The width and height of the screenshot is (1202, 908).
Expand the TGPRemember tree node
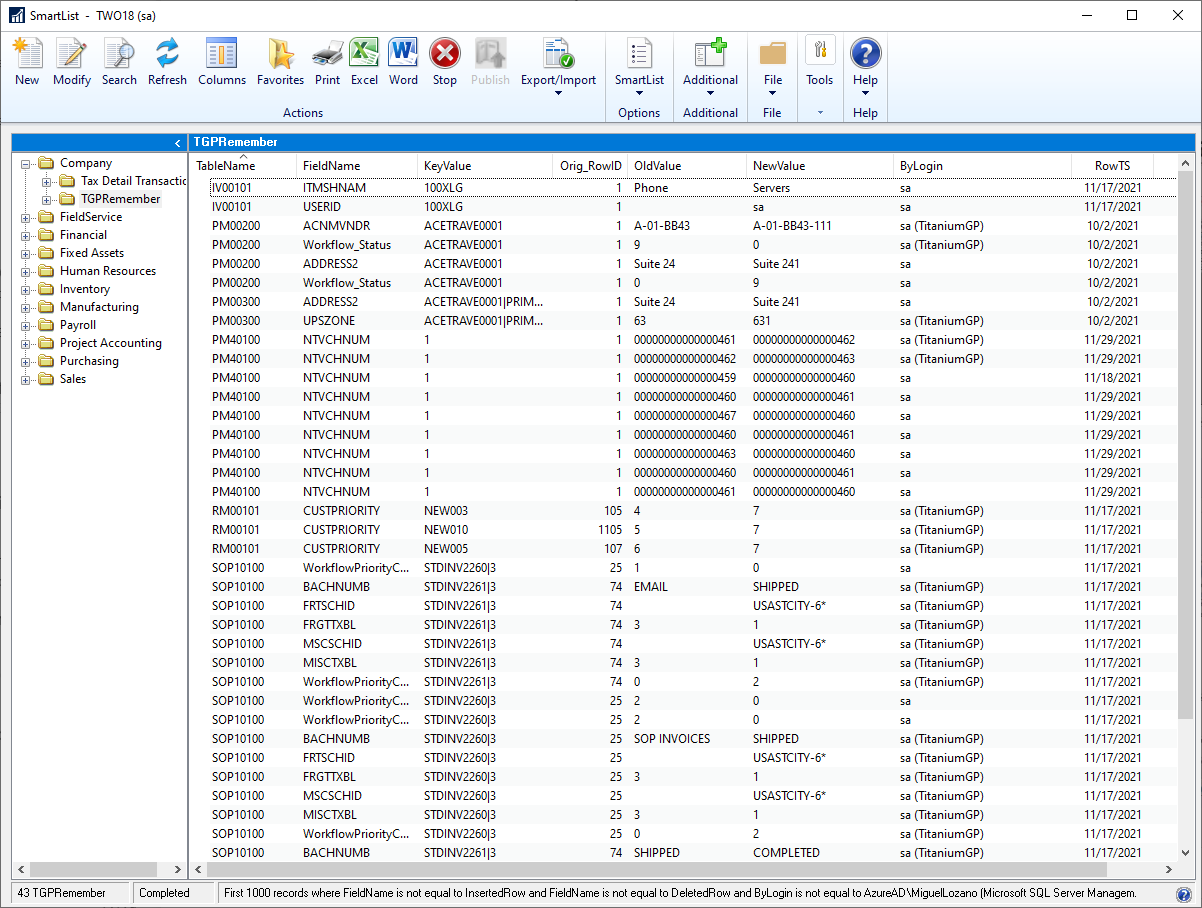click(x=46, y=199)
